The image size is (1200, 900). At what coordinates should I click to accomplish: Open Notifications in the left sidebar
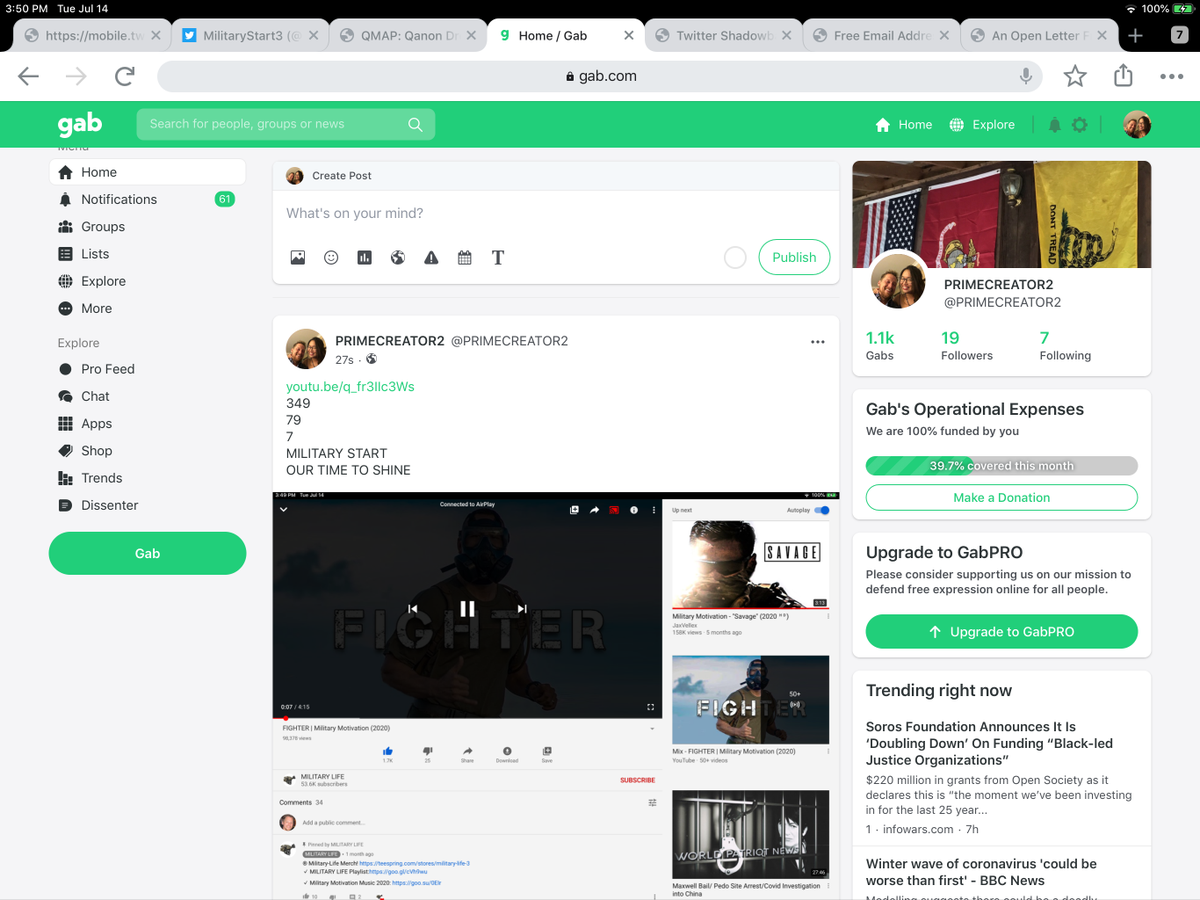tap(147, 199)
